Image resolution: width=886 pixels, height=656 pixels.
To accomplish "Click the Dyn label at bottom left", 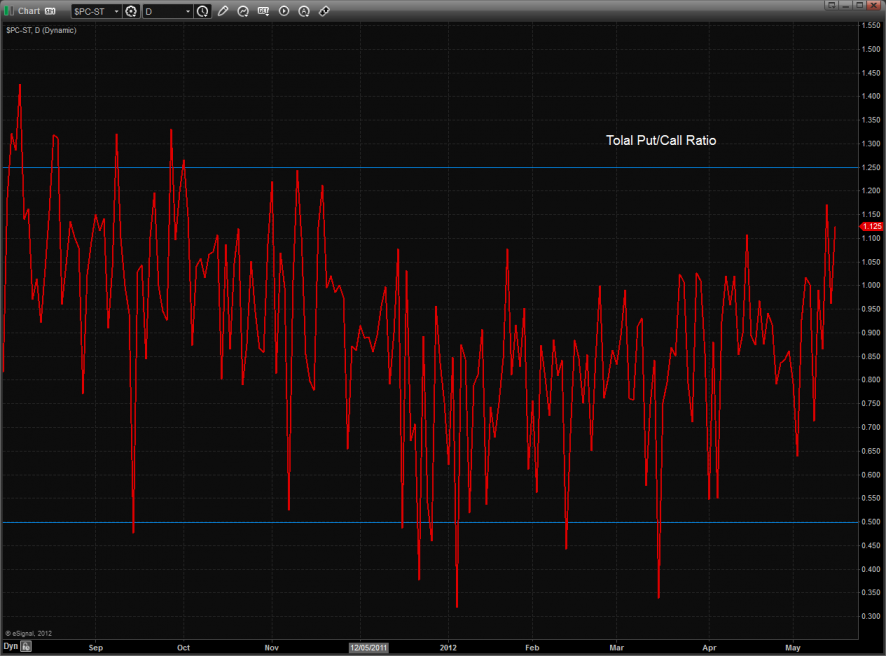I will tap(10, 646).
